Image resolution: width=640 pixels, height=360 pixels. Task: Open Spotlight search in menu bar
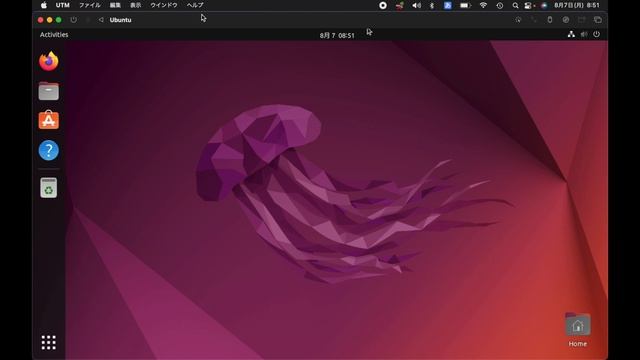click(x=515, y=5)
